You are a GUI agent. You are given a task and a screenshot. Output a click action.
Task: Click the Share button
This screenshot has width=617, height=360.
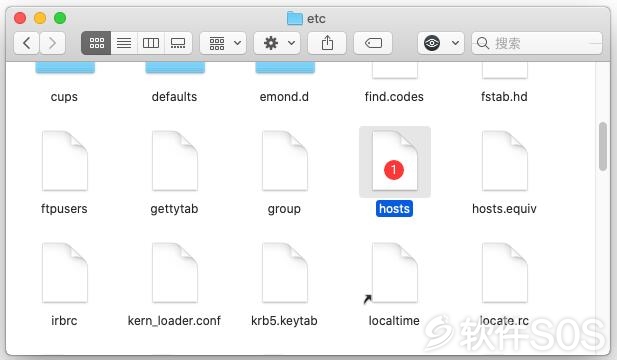[x=327, y=43]
